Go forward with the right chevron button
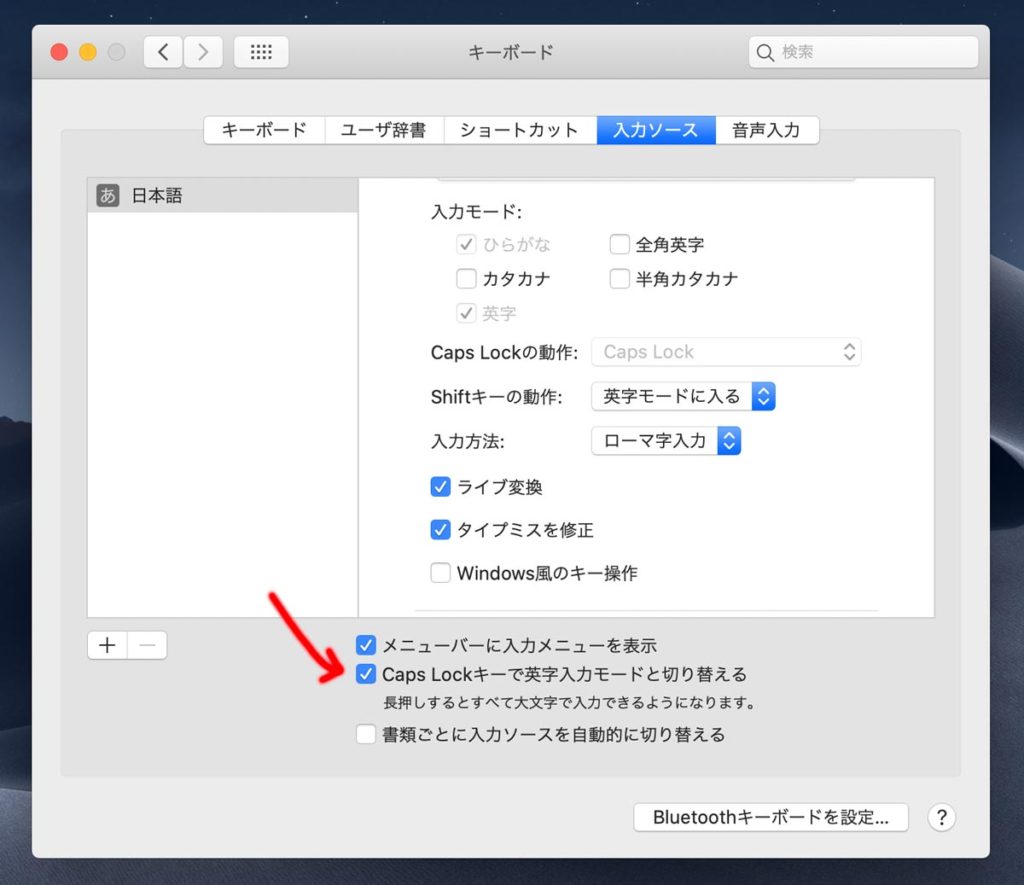Screen dimensions: 1024x885 (x=203, y=52)
